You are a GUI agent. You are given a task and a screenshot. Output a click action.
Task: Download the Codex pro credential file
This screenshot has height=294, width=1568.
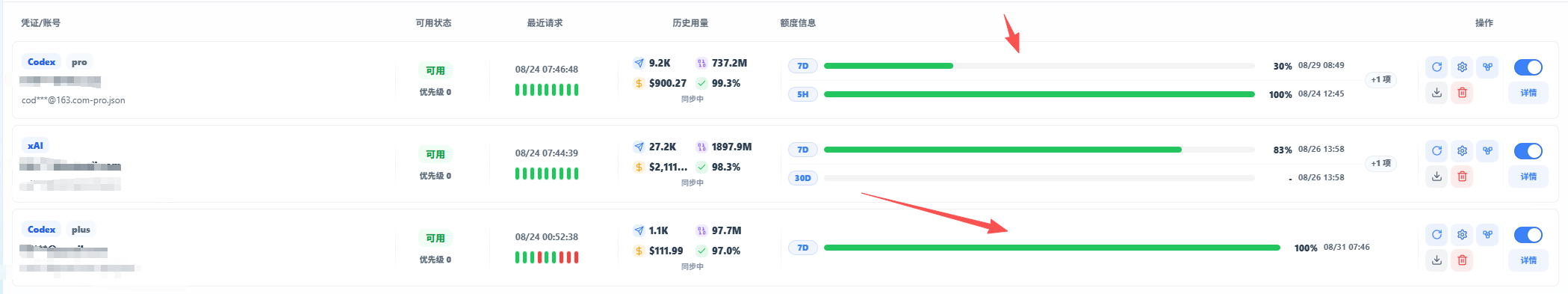click(1437, 93)
